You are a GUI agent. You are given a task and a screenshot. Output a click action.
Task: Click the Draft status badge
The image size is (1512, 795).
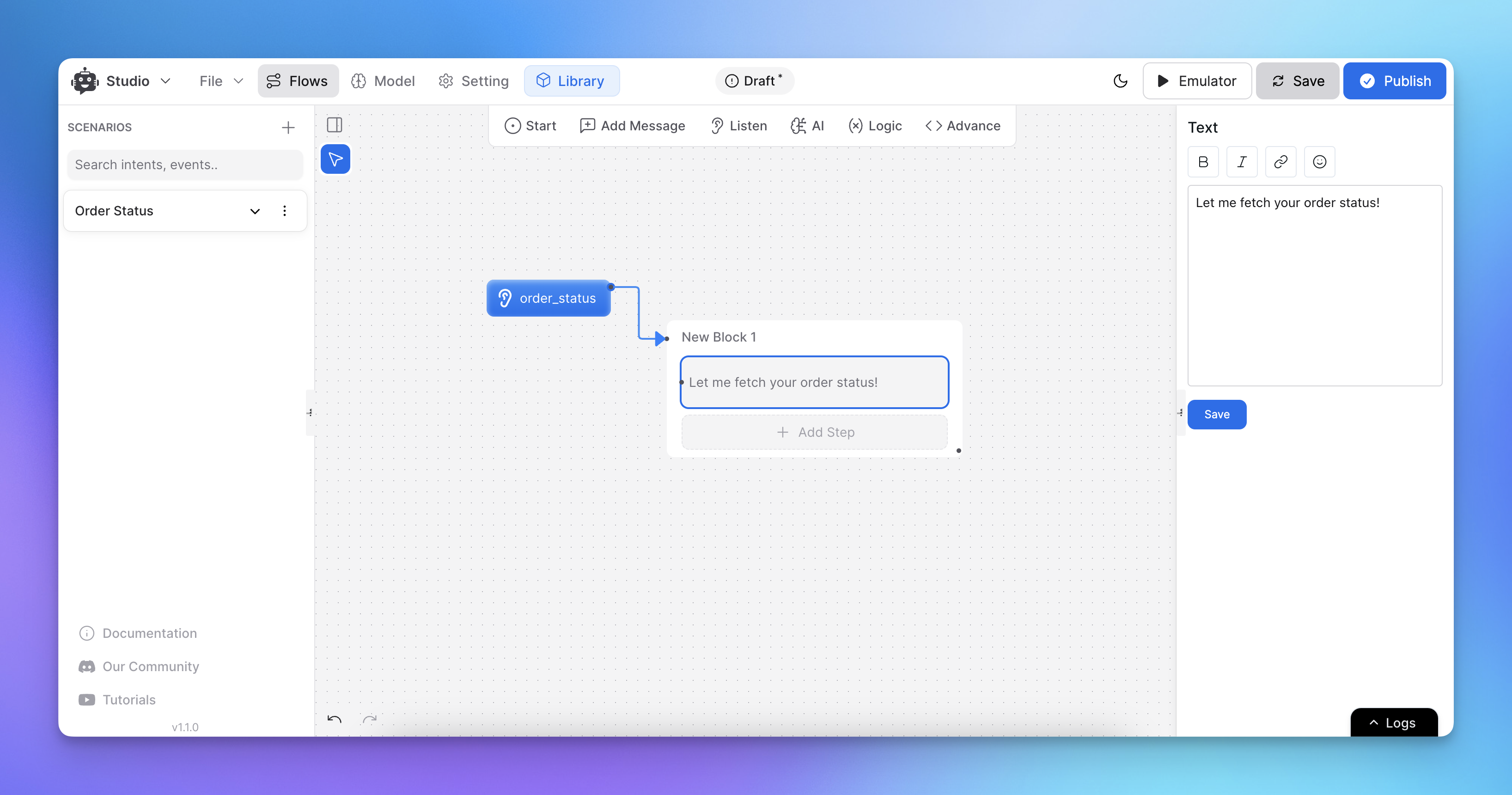tap(754, 81)
